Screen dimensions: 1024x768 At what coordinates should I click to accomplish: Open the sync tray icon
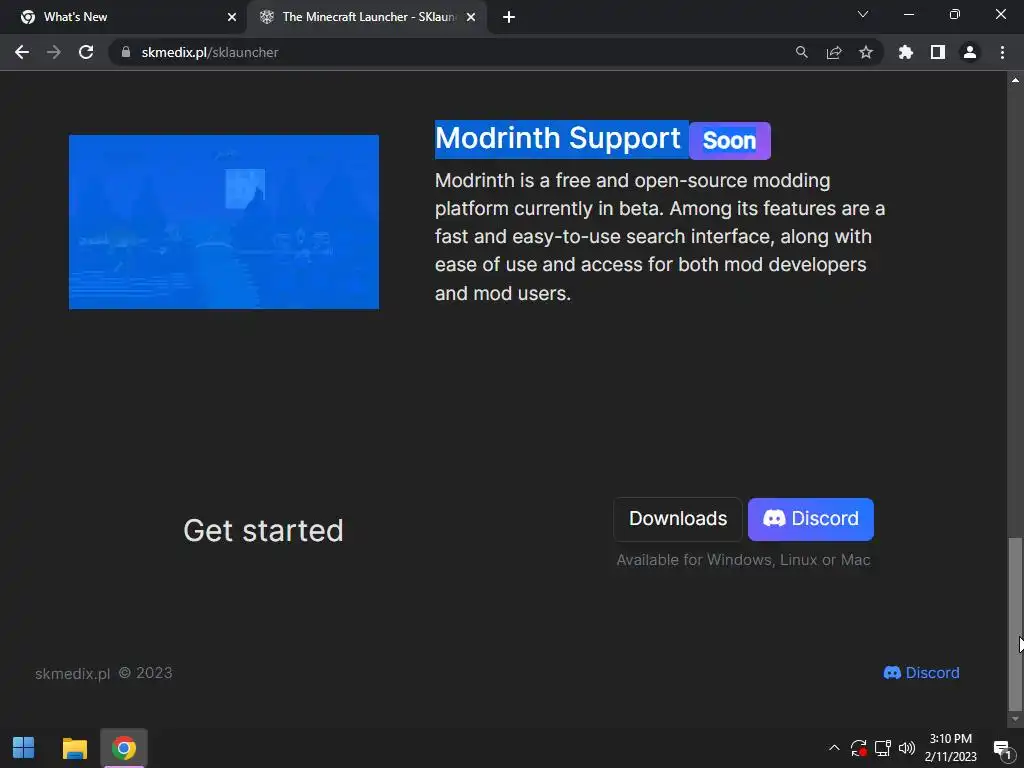(859, 748)
